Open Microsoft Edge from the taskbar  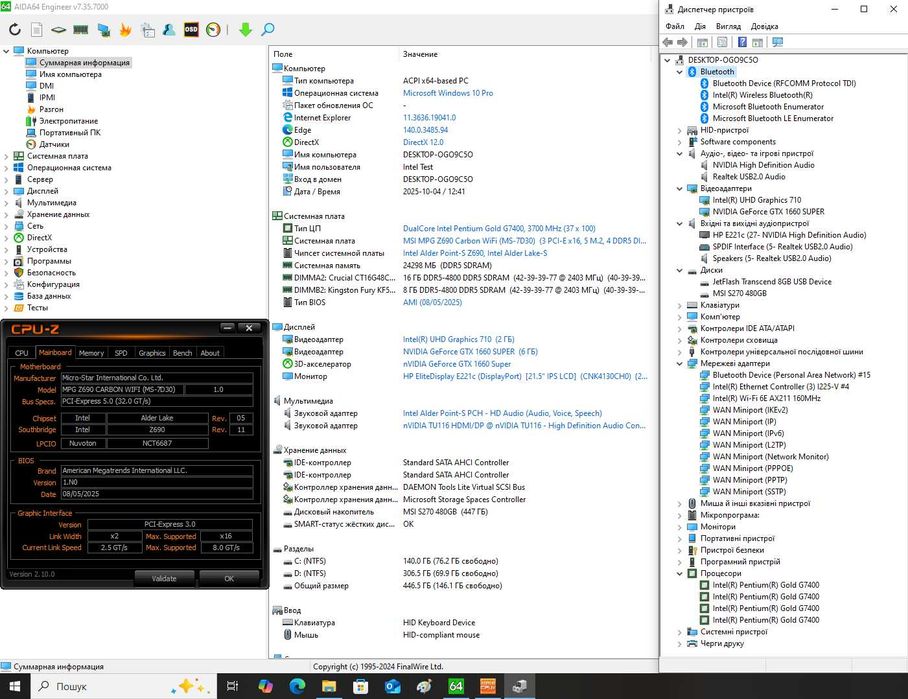pos(297,686)
